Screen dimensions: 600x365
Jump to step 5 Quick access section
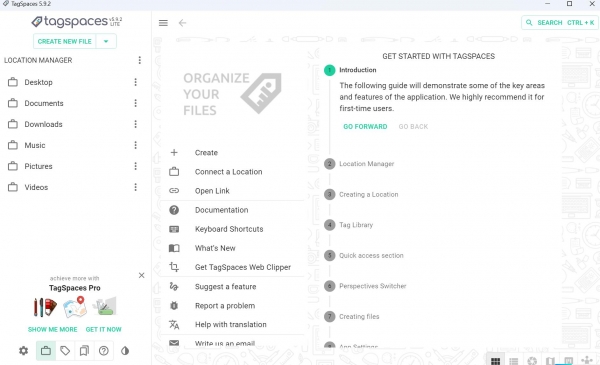(364, 256)
